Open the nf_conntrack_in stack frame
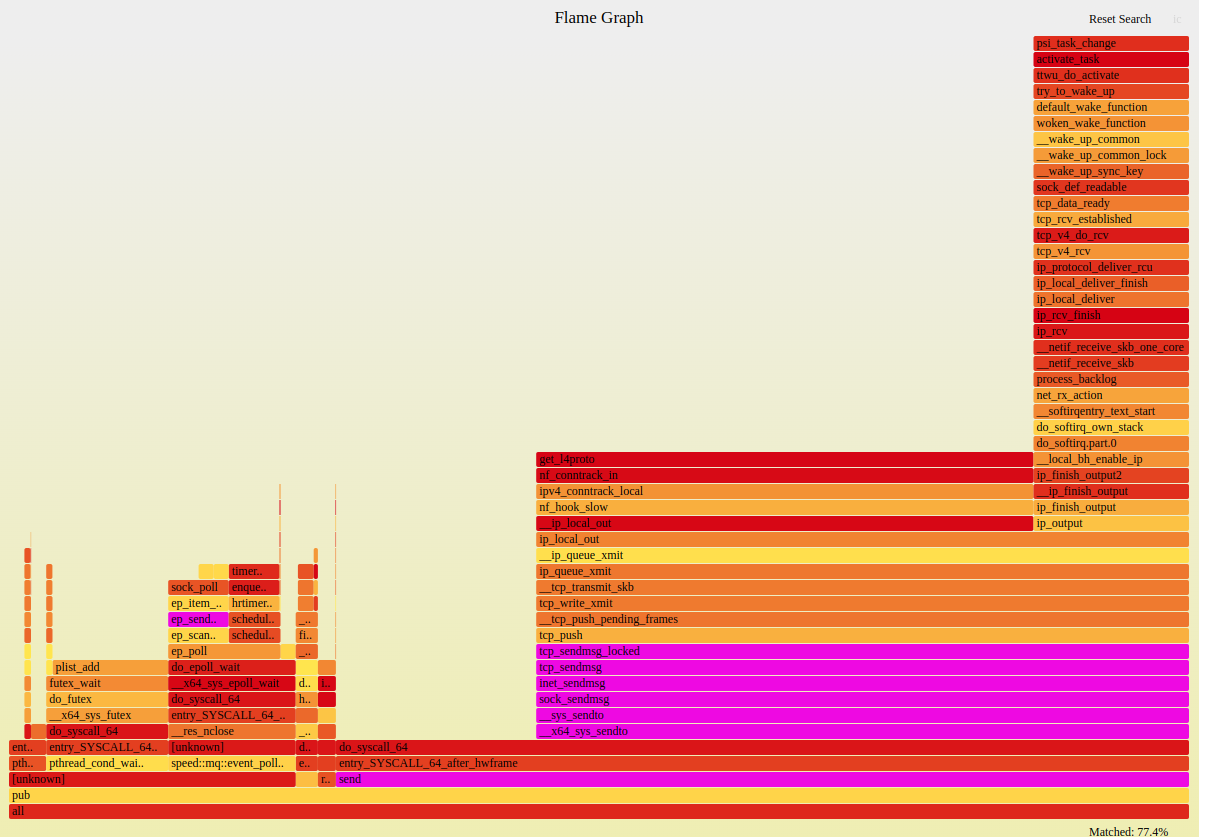Viewport: 1207px width, 837px height. pyautogui.click(x=783, y=475)
